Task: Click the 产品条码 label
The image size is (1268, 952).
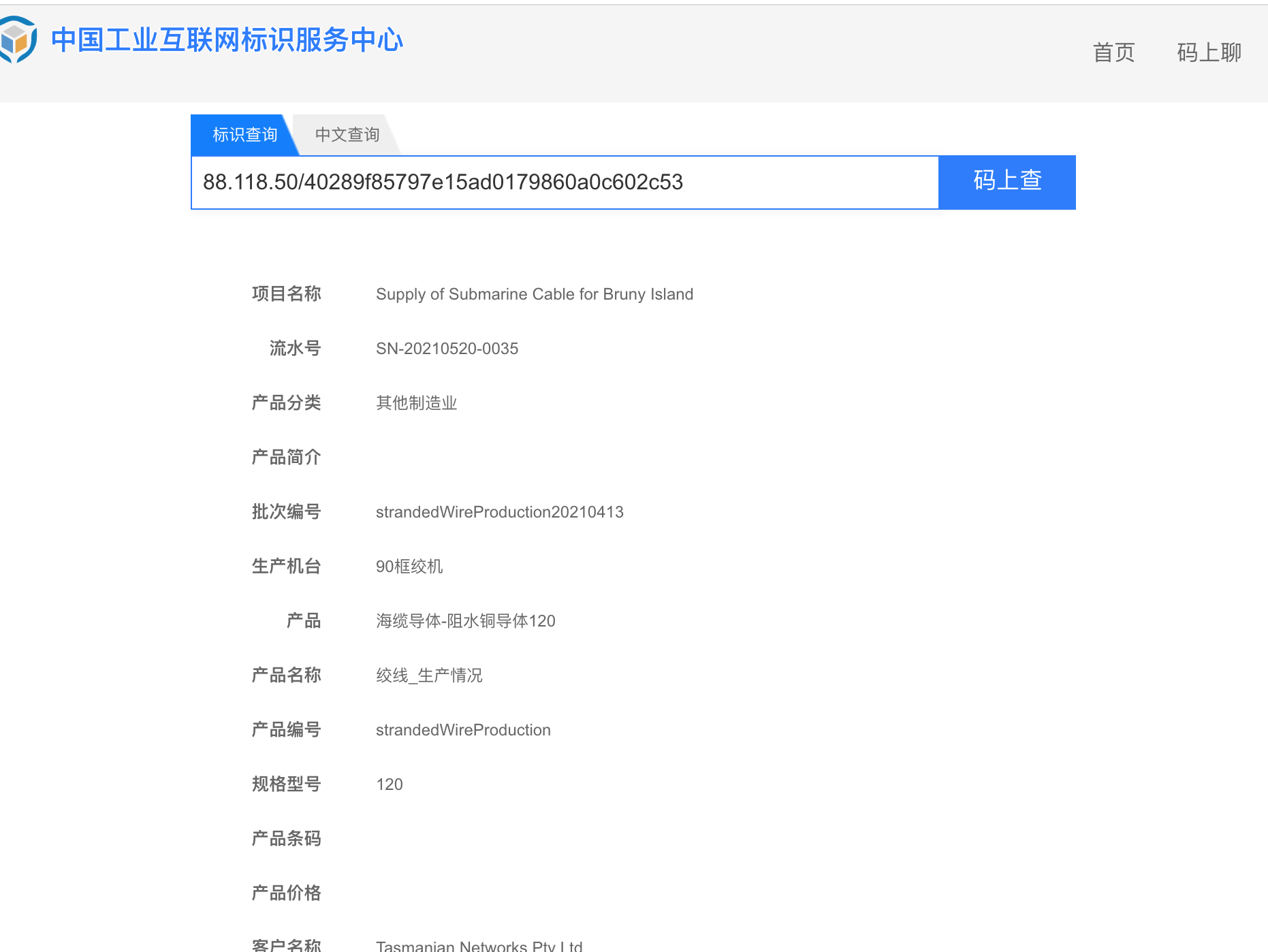Action: pos(286,839)
